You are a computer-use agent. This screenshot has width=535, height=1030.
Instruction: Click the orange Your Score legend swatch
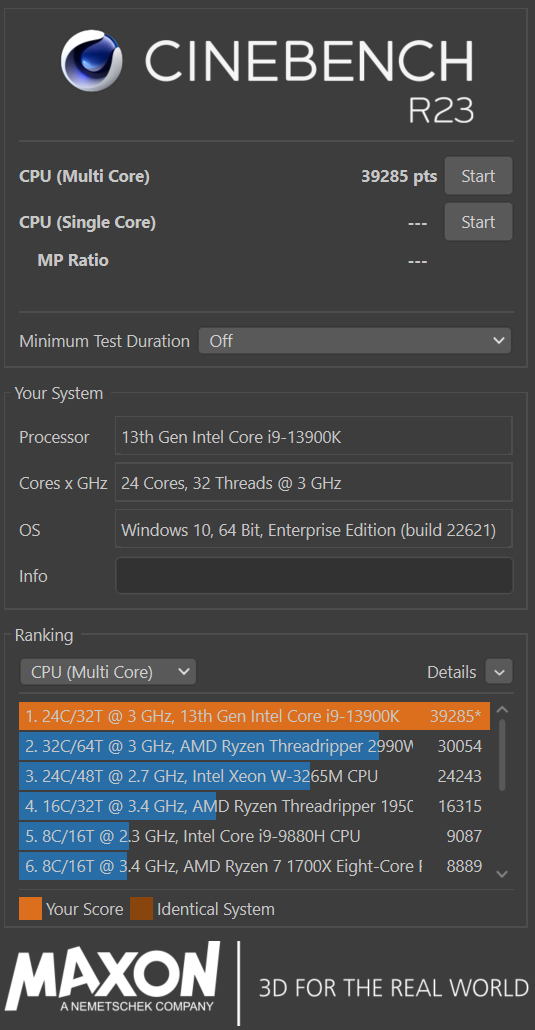[x=30, y=909]
